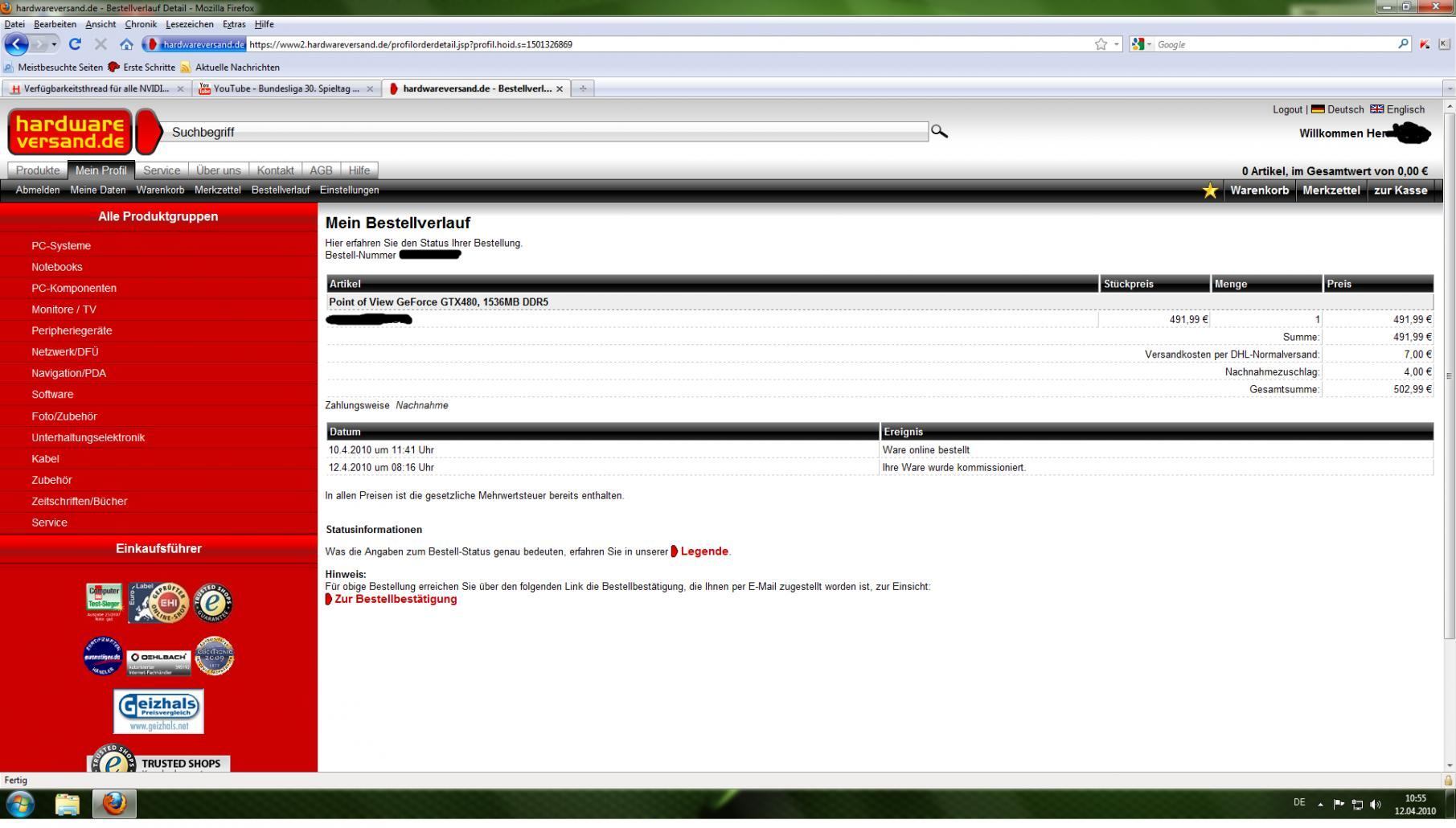The height and width of the screenshot is (828, 1456).
Task: Click the Warenkorb button in the black bar
Action: point(1259,191)
